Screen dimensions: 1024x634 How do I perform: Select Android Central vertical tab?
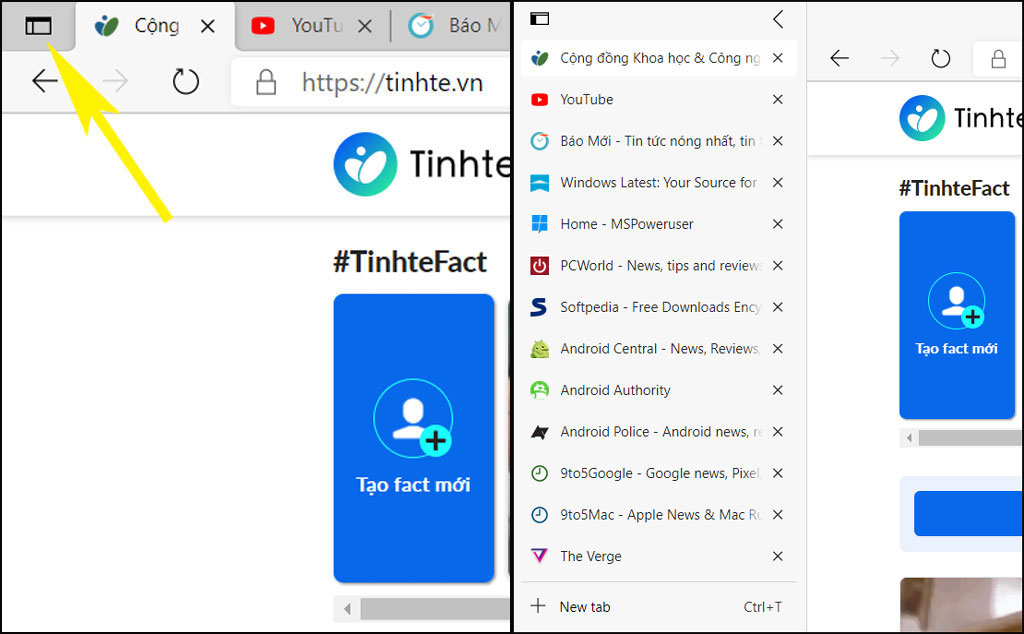click(x=659, y=349)
